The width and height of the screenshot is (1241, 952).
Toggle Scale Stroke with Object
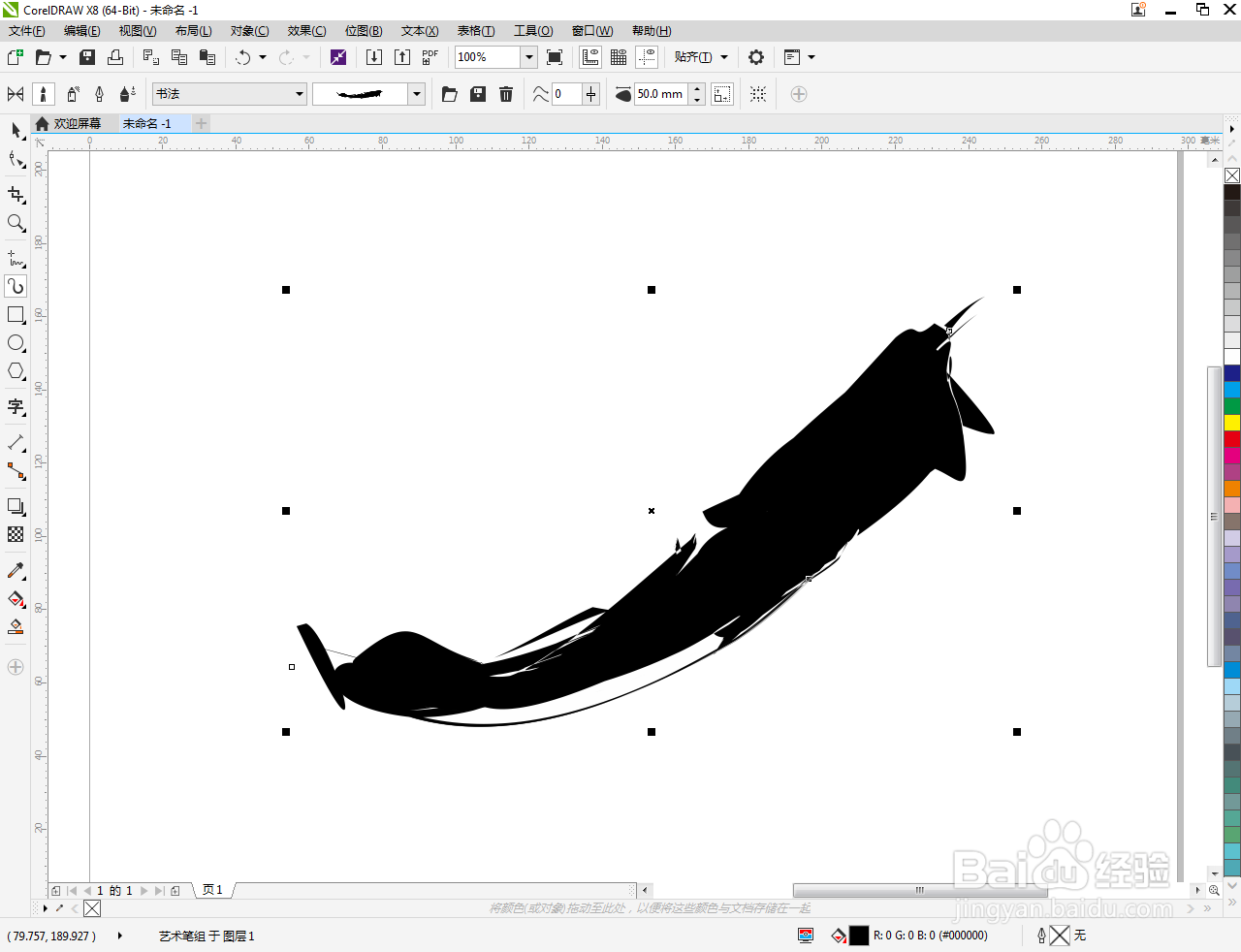coord(722,94)
